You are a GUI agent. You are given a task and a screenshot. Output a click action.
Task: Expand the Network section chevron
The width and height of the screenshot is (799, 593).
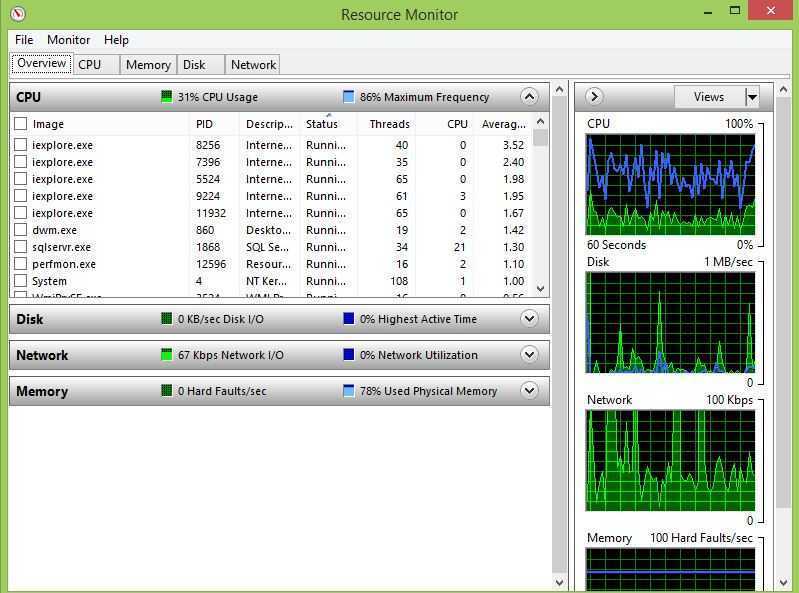coord(529,355)
